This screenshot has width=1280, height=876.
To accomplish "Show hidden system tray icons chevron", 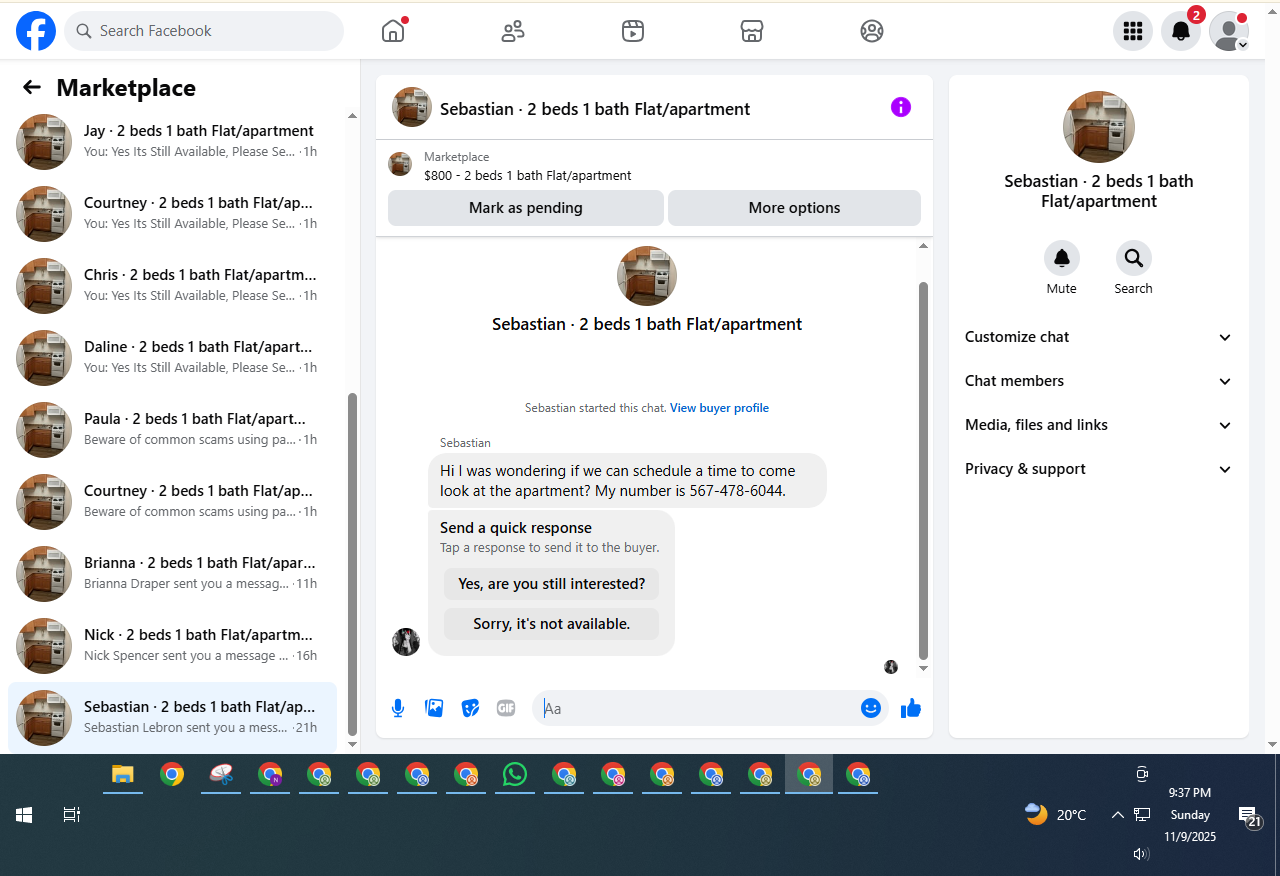I will coord(1118,815).
